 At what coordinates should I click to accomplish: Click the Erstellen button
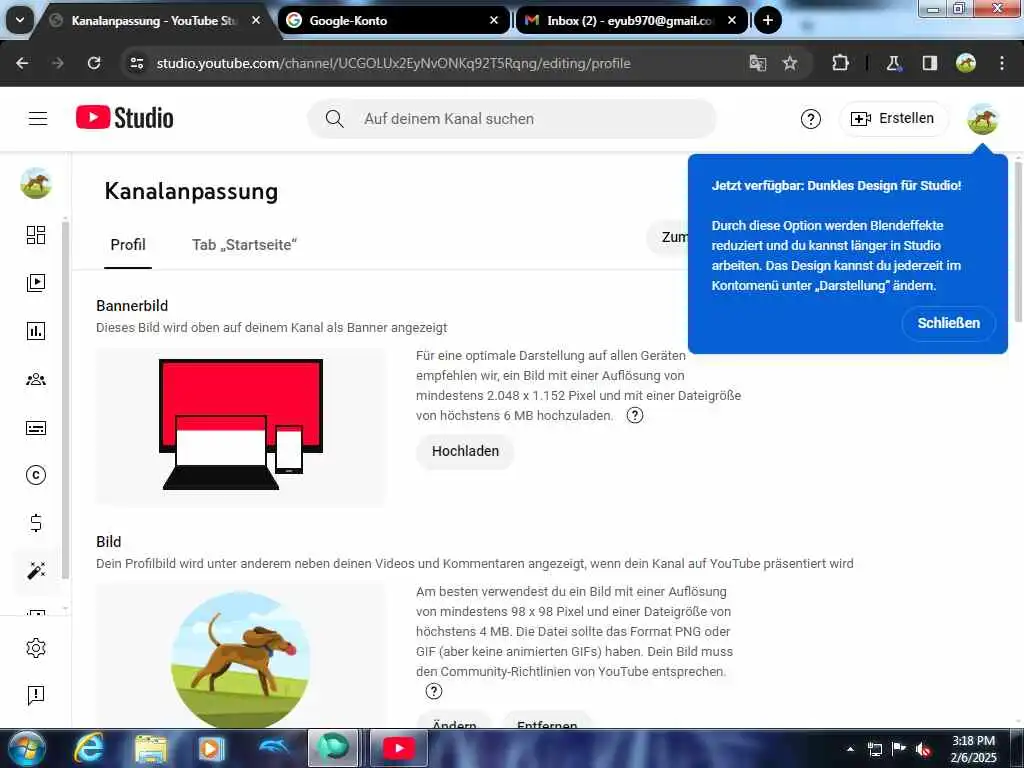[x=893, y=119]
